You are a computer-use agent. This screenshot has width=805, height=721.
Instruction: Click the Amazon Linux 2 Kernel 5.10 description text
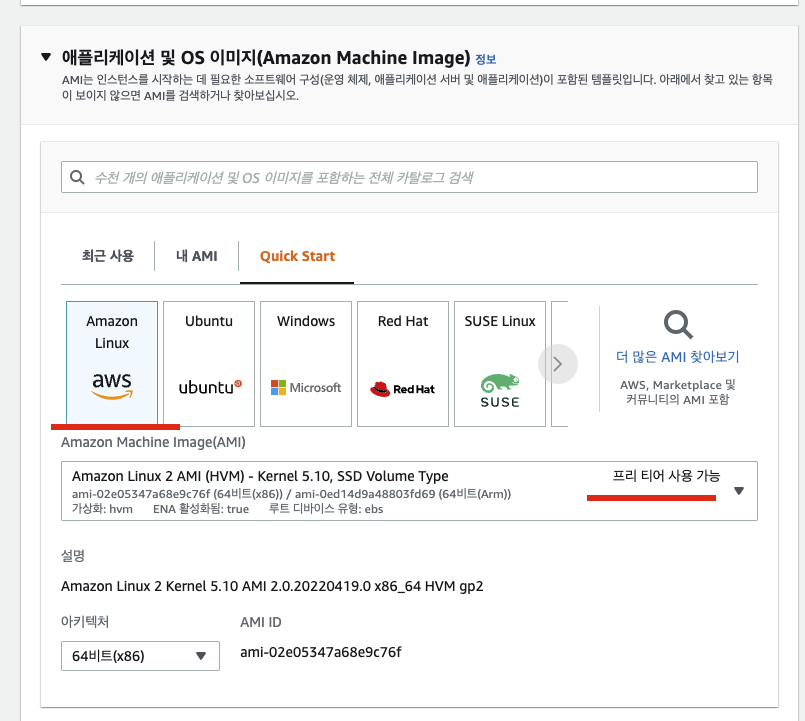[x=272, y=586]
